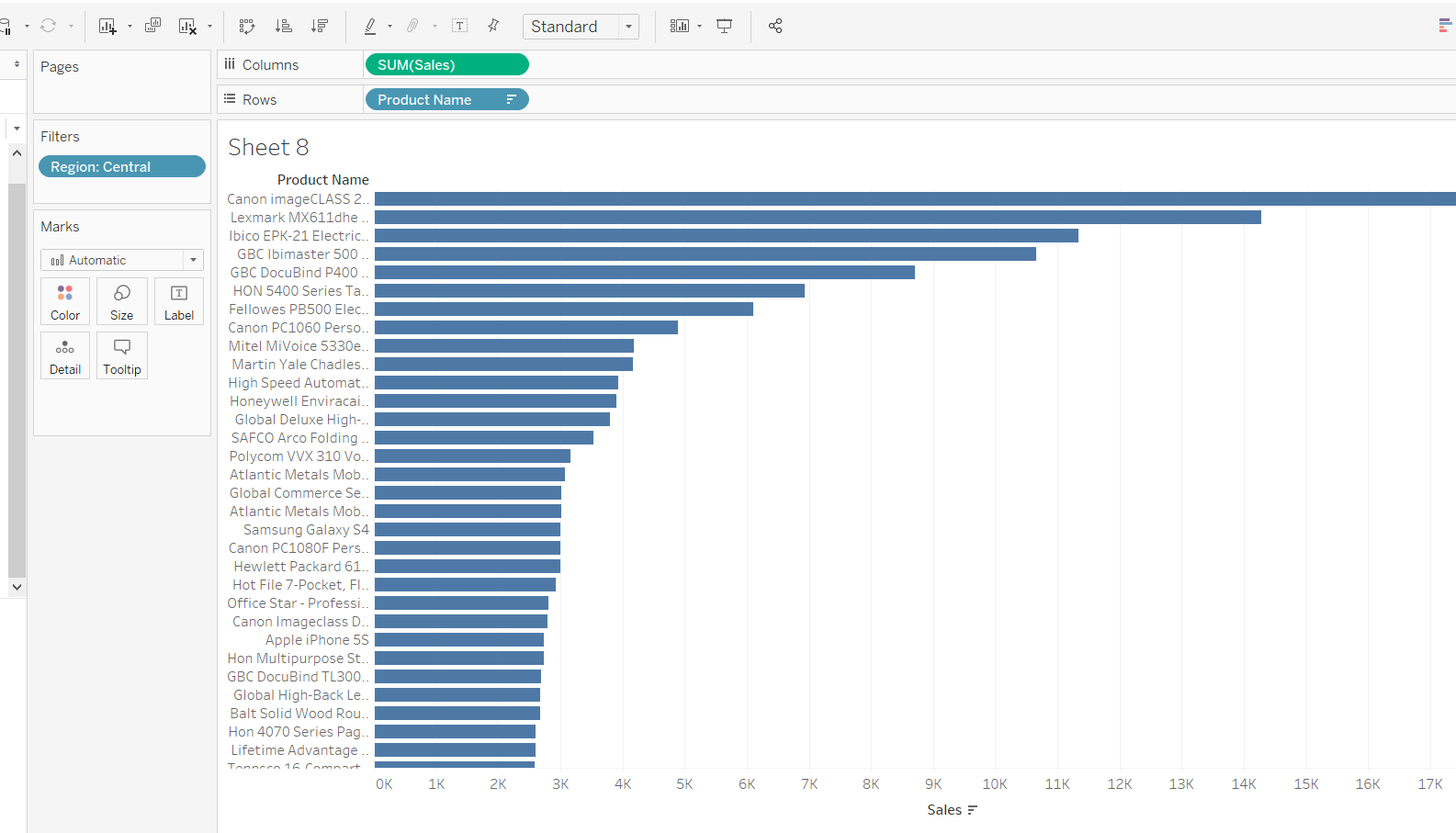Click the SUM(Sales) pill on Columns

(x=447, y=64)
